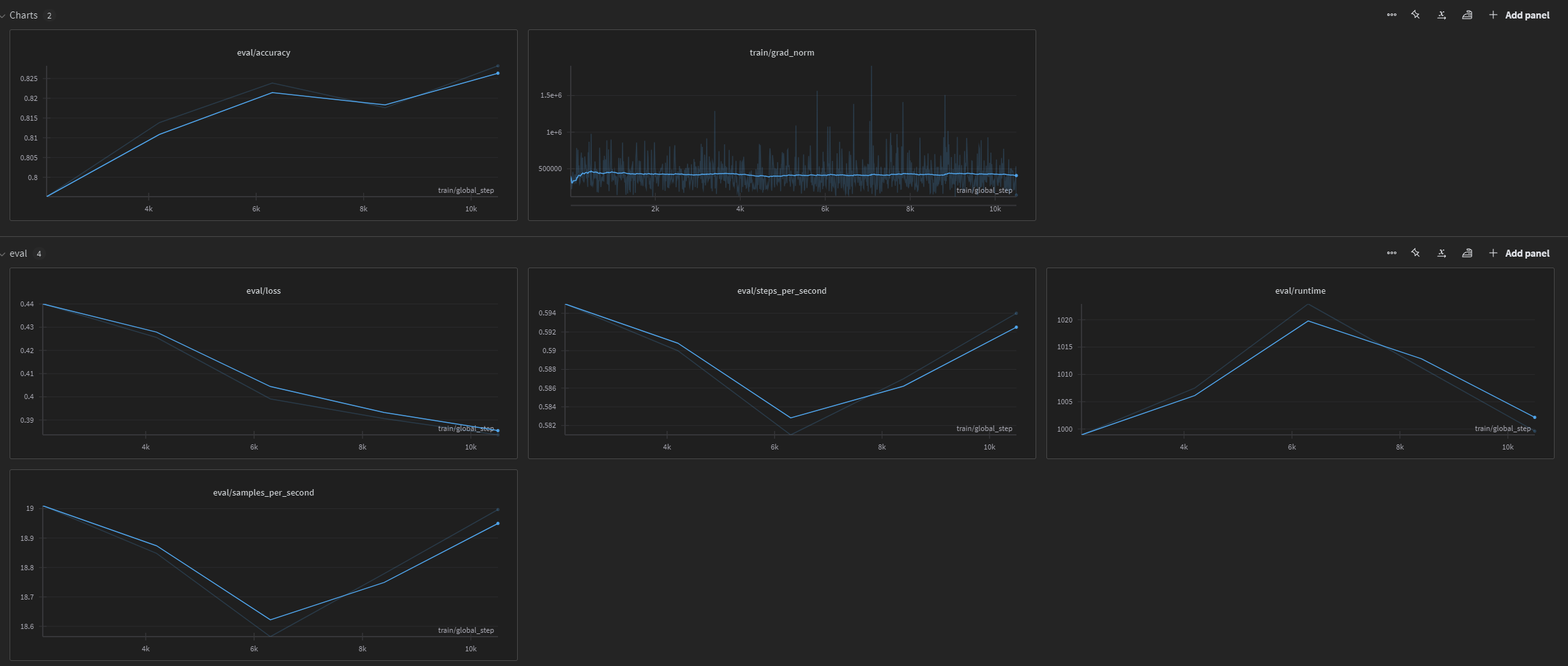Select the eval/runtime chart title
This screenshot has width=1568, height=666.
pos(1300,291)
